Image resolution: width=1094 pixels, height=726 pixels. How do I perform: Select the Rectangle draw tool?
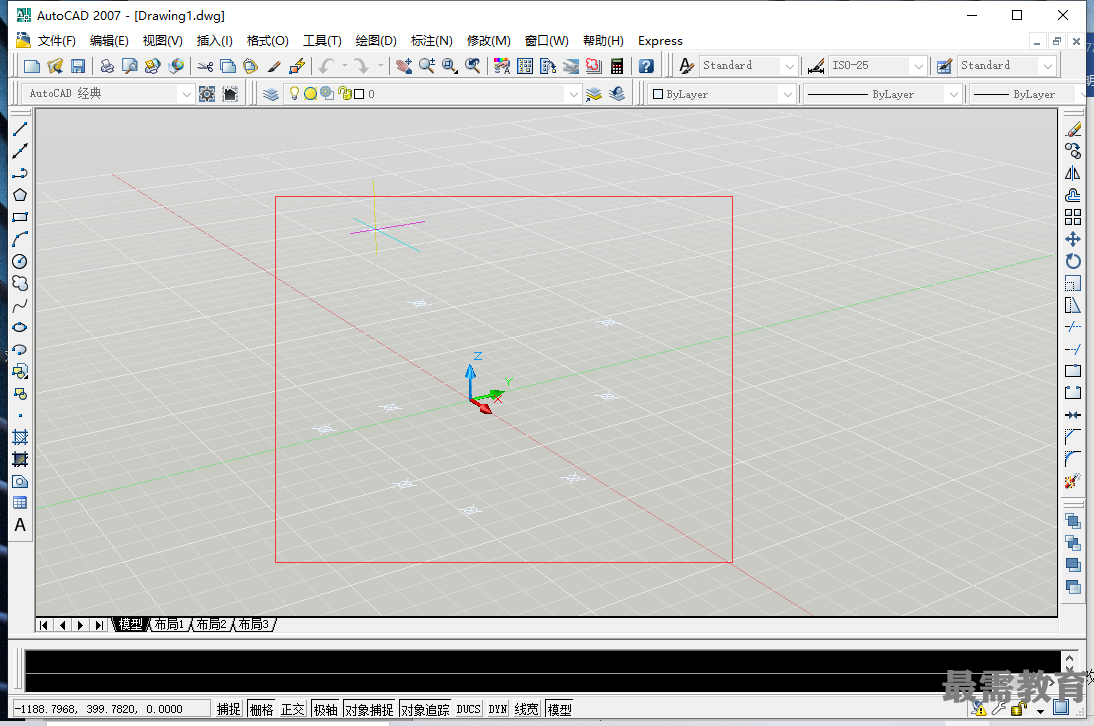20,217
